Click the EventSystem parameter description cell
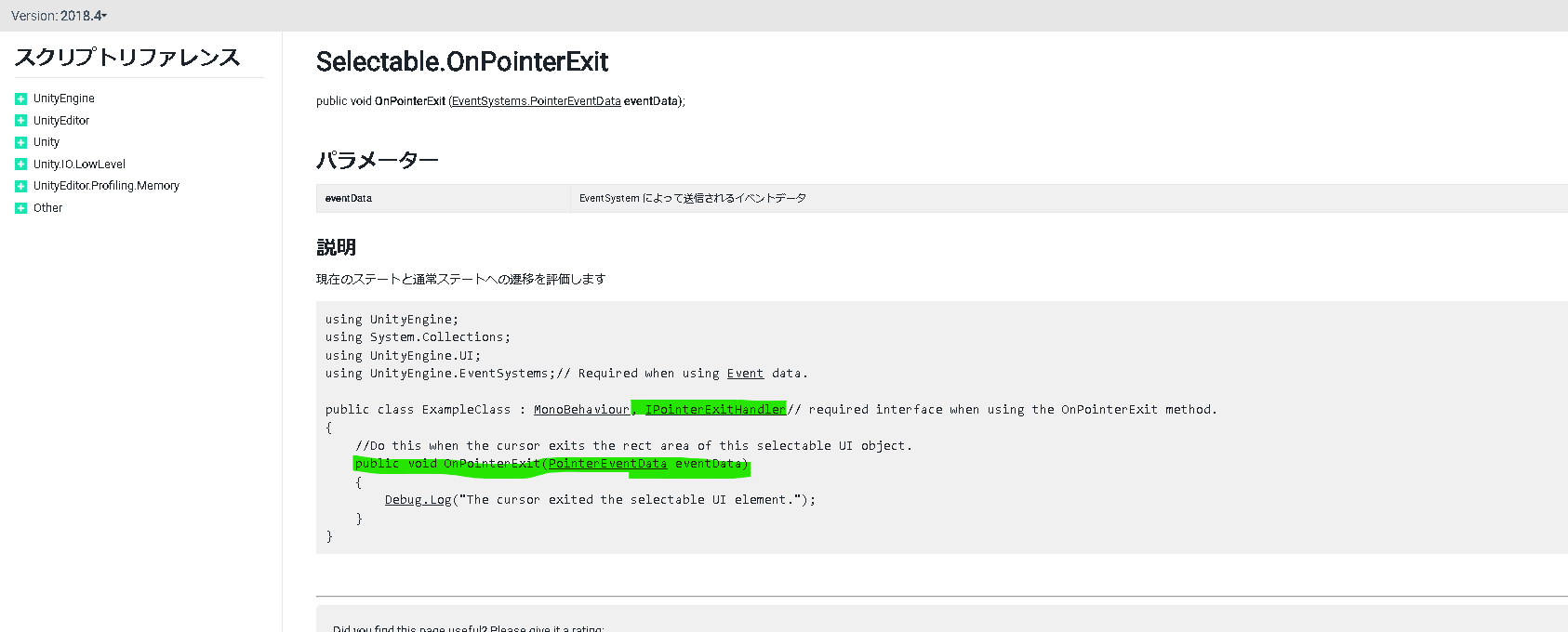The image size is (1568, 632). point(1069,198)
